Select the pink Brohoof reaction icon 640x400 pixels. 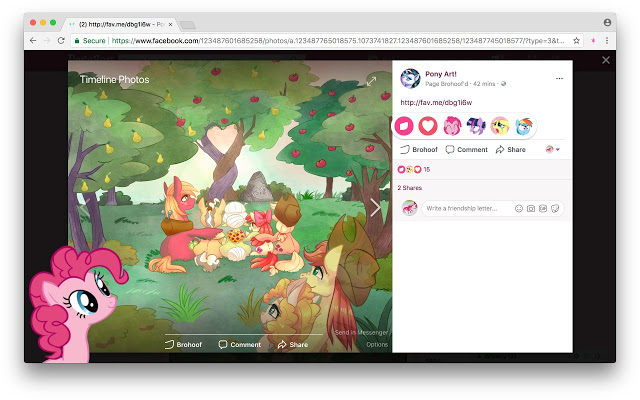(404, 126)
